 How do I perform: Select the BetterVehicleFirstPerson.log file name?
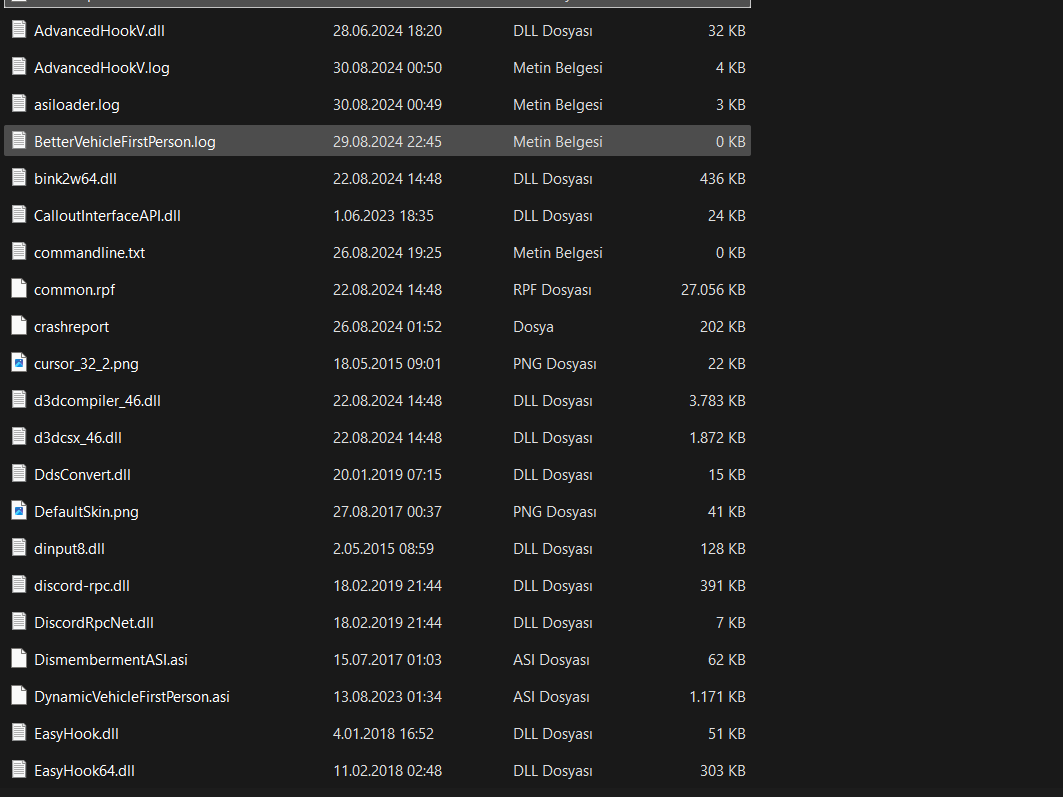pos(125,142)
